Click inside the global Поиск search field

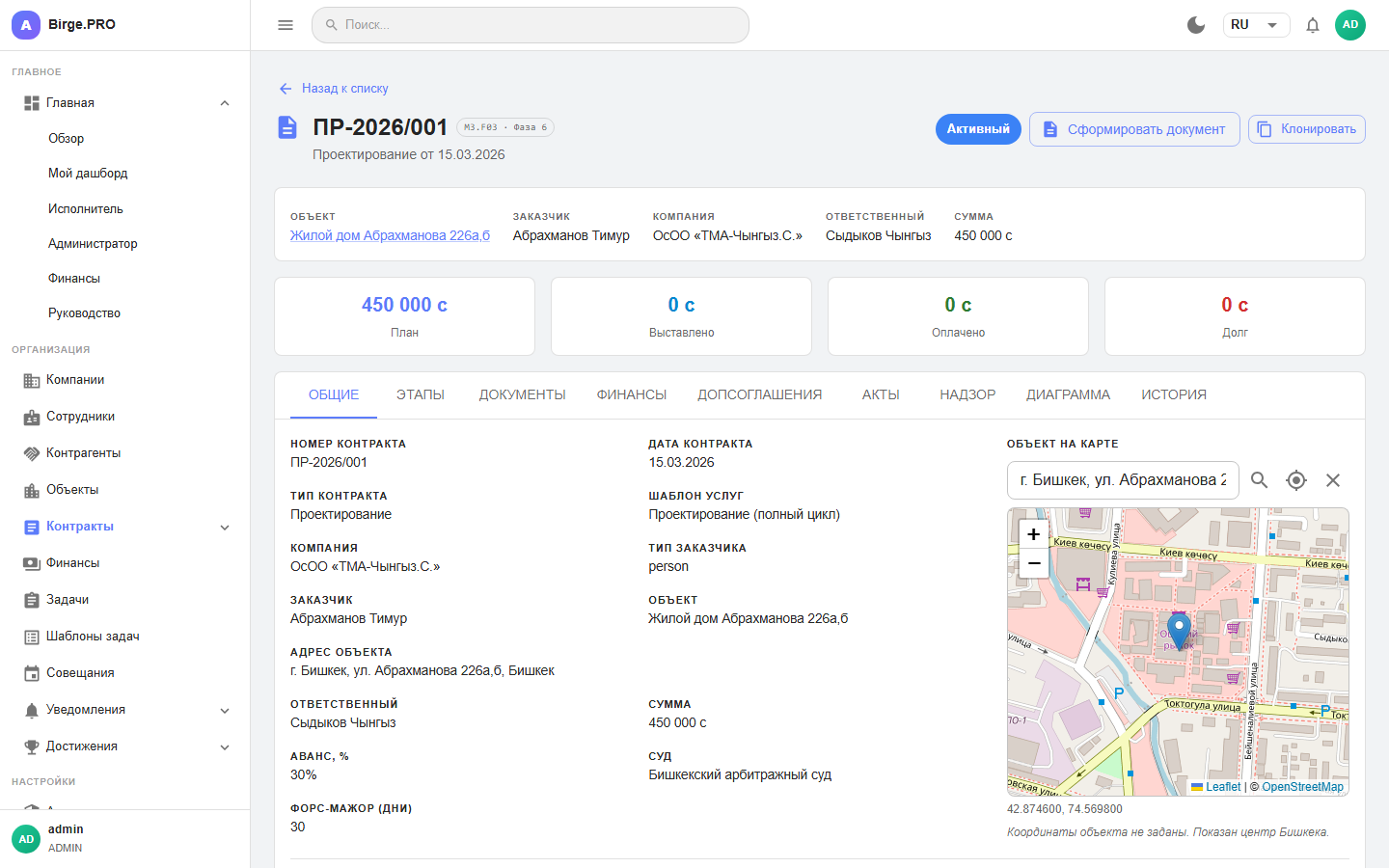(x=531, y=25)
